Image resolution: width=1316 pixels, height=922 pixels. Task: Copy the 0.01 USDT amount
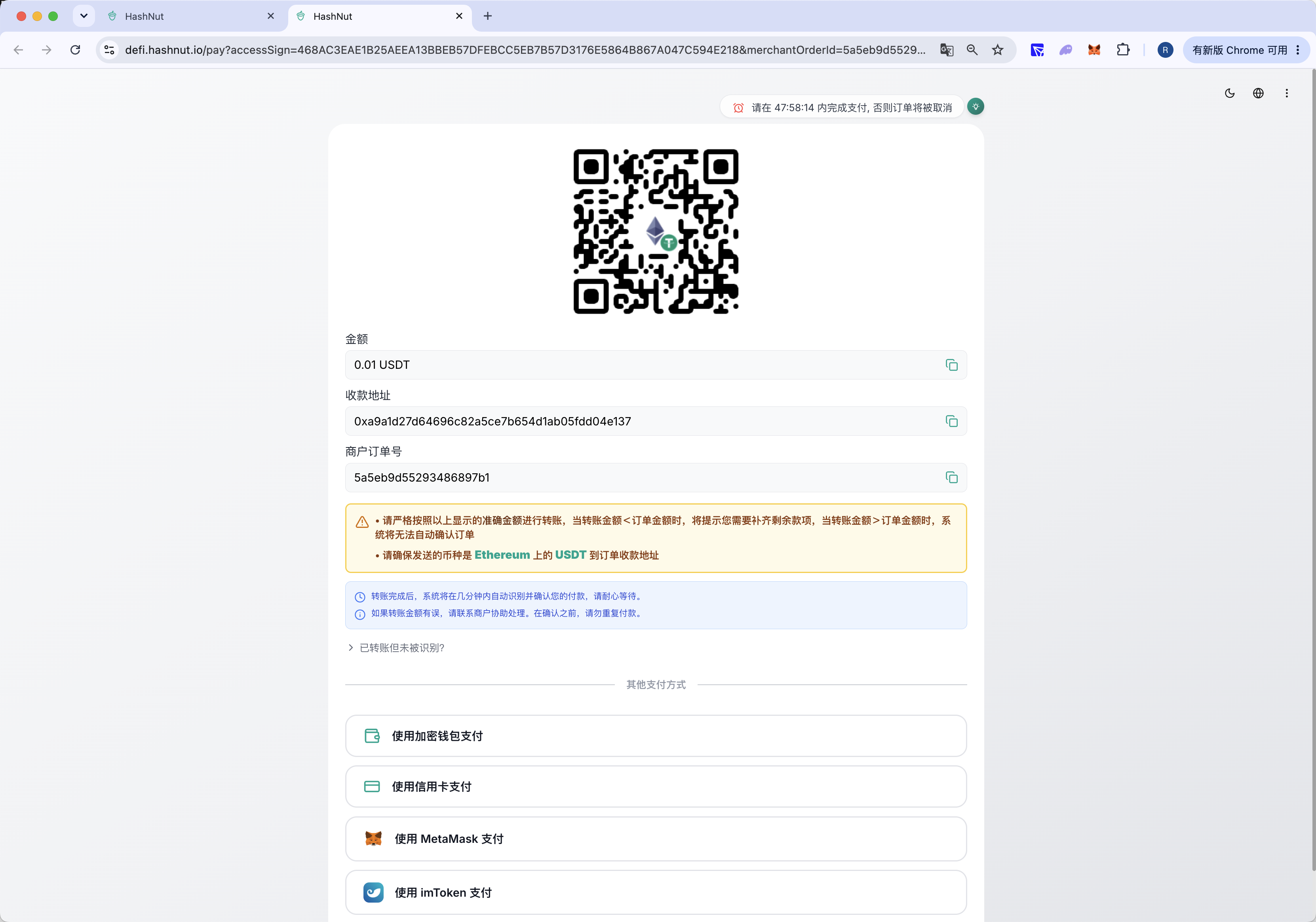point(951,365)
